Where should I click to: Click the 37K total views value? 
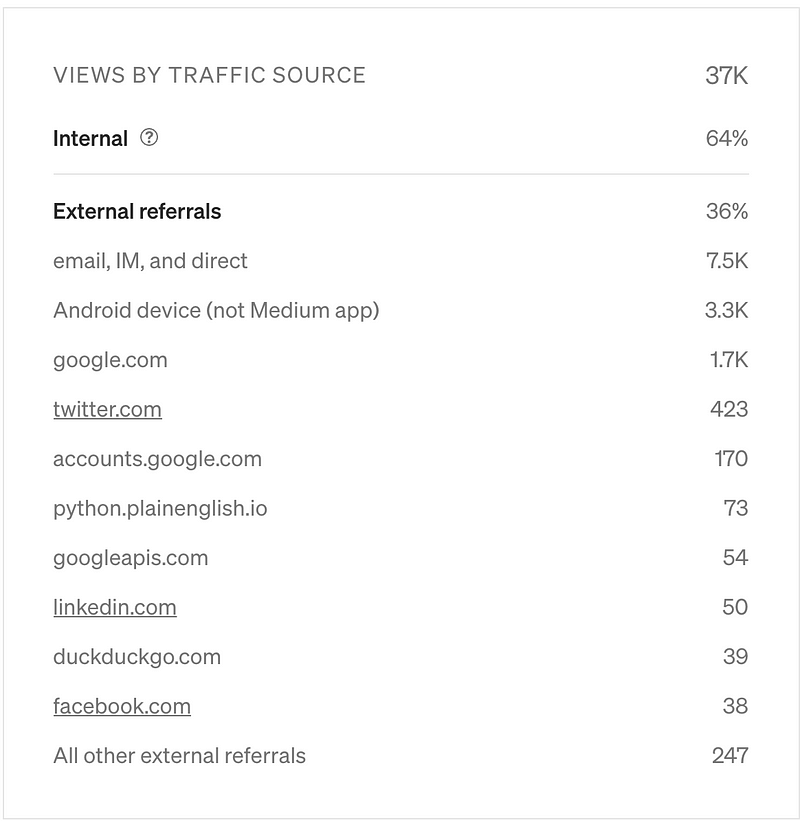point(726,75)
